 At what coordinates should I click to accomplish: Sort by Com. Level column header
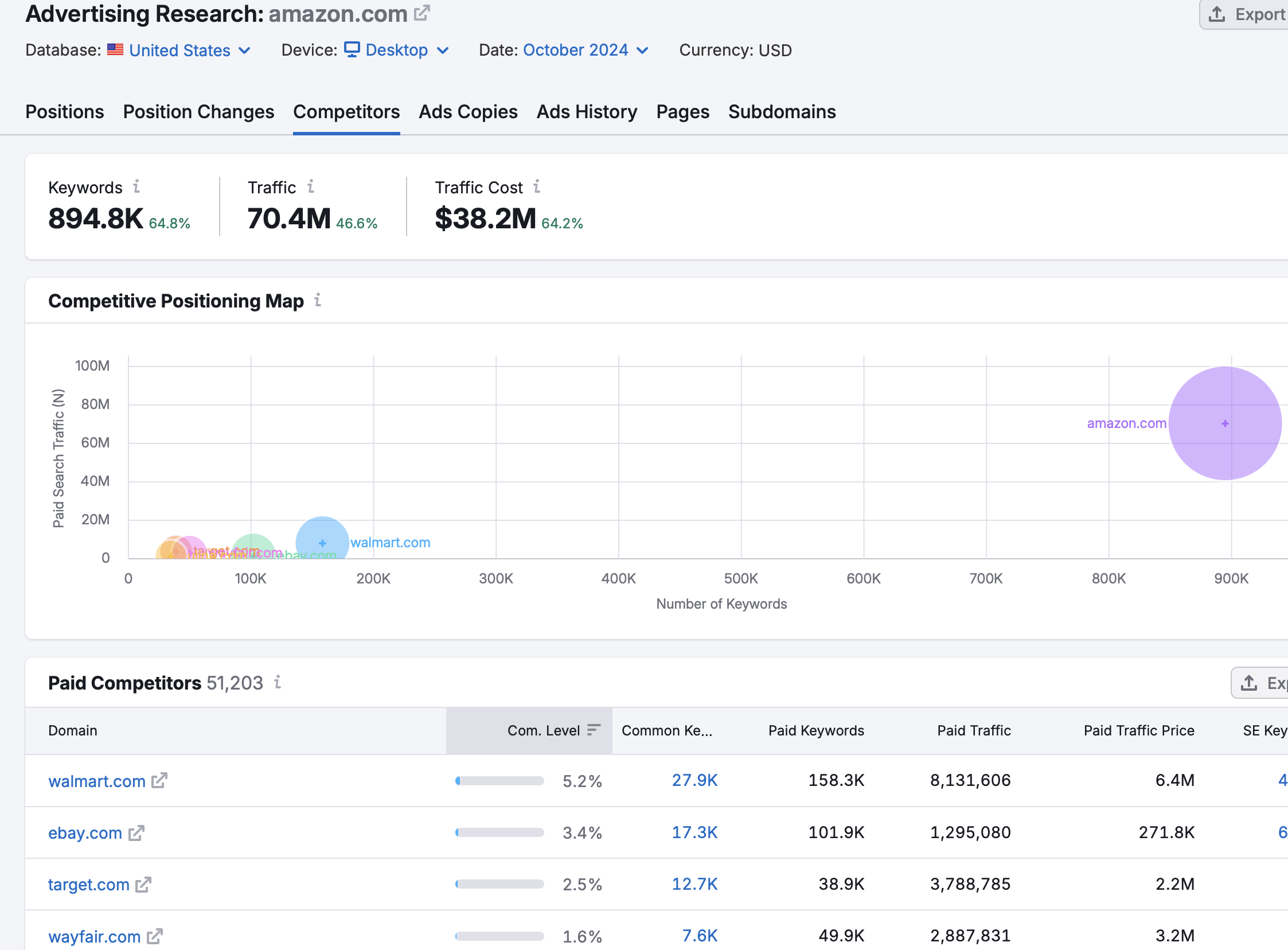[x=543, y=730]
